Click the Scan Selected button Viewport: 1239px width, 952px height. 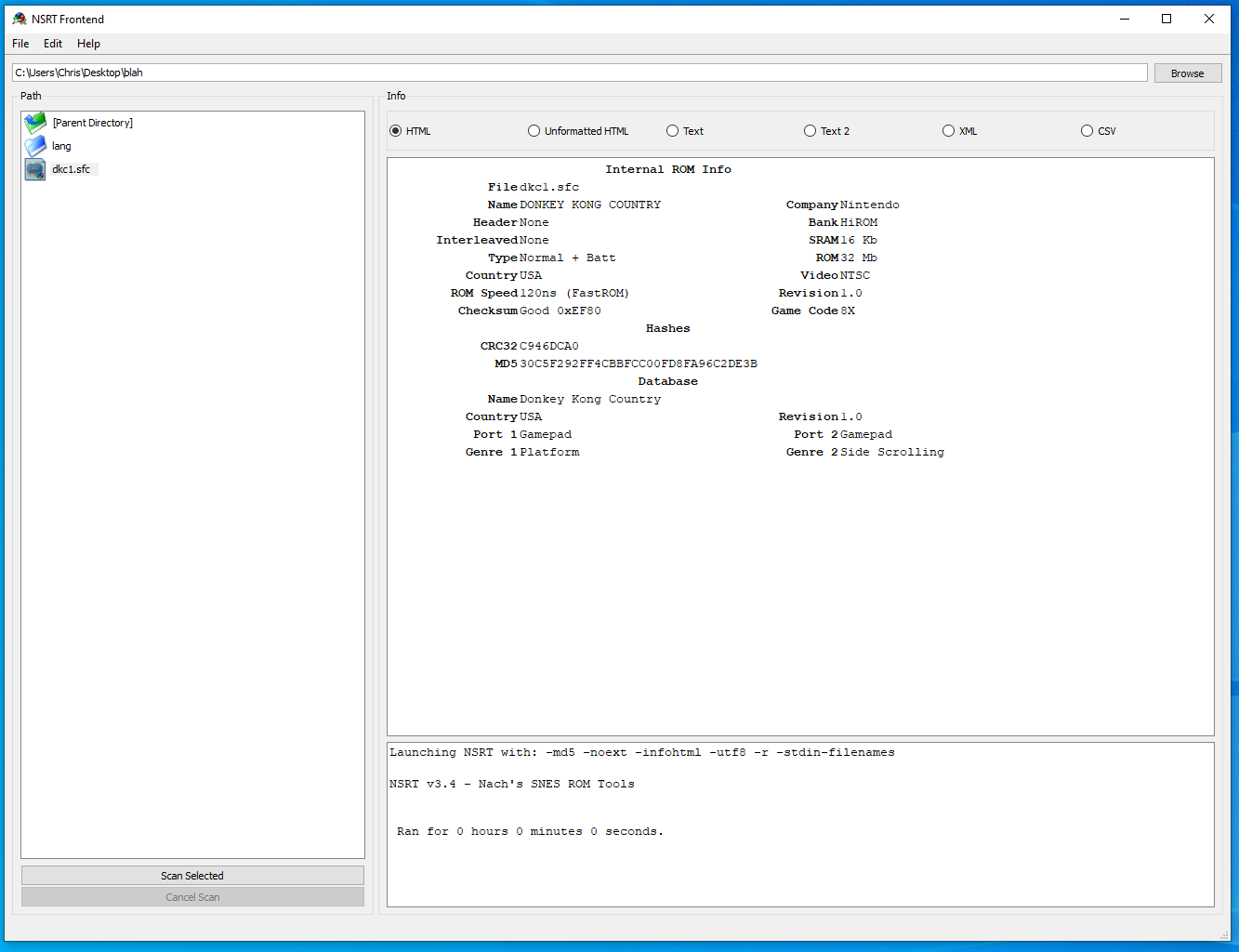[192, 876]
